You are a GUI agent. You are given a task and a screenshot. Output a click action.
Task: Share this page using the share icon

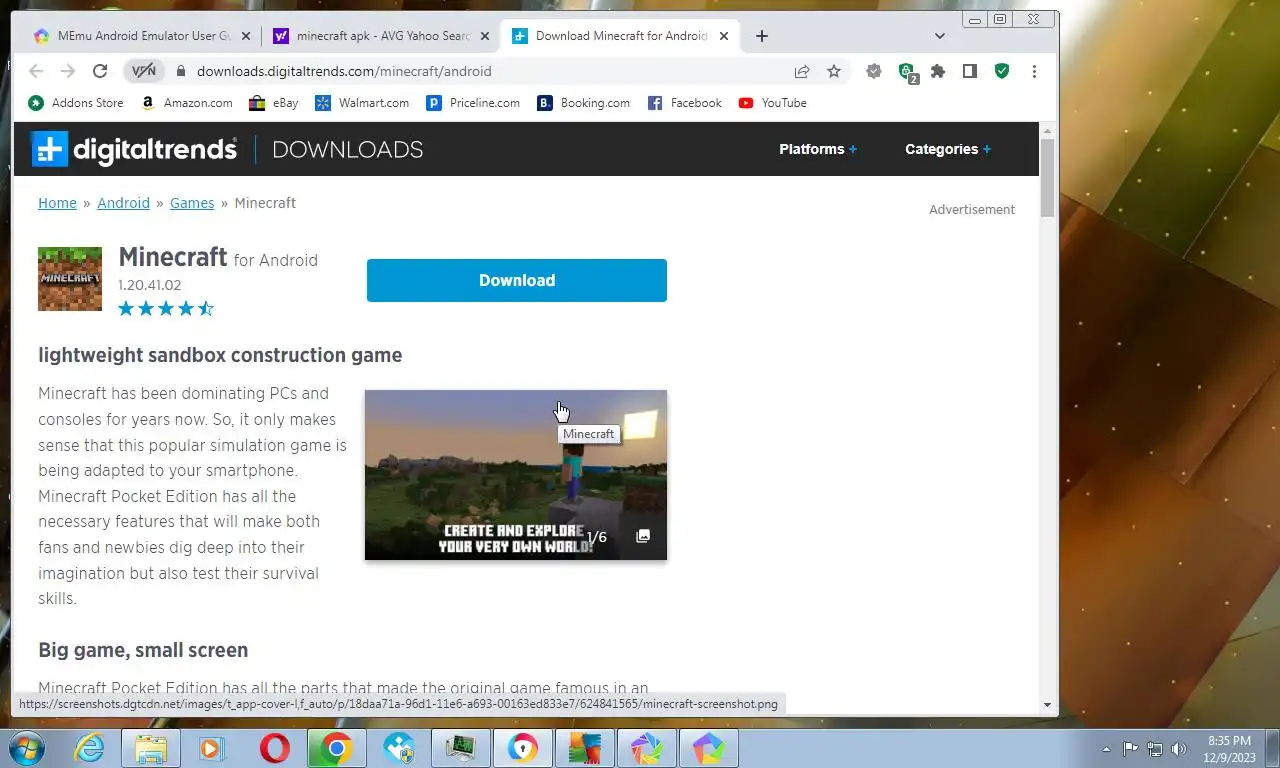802,71
